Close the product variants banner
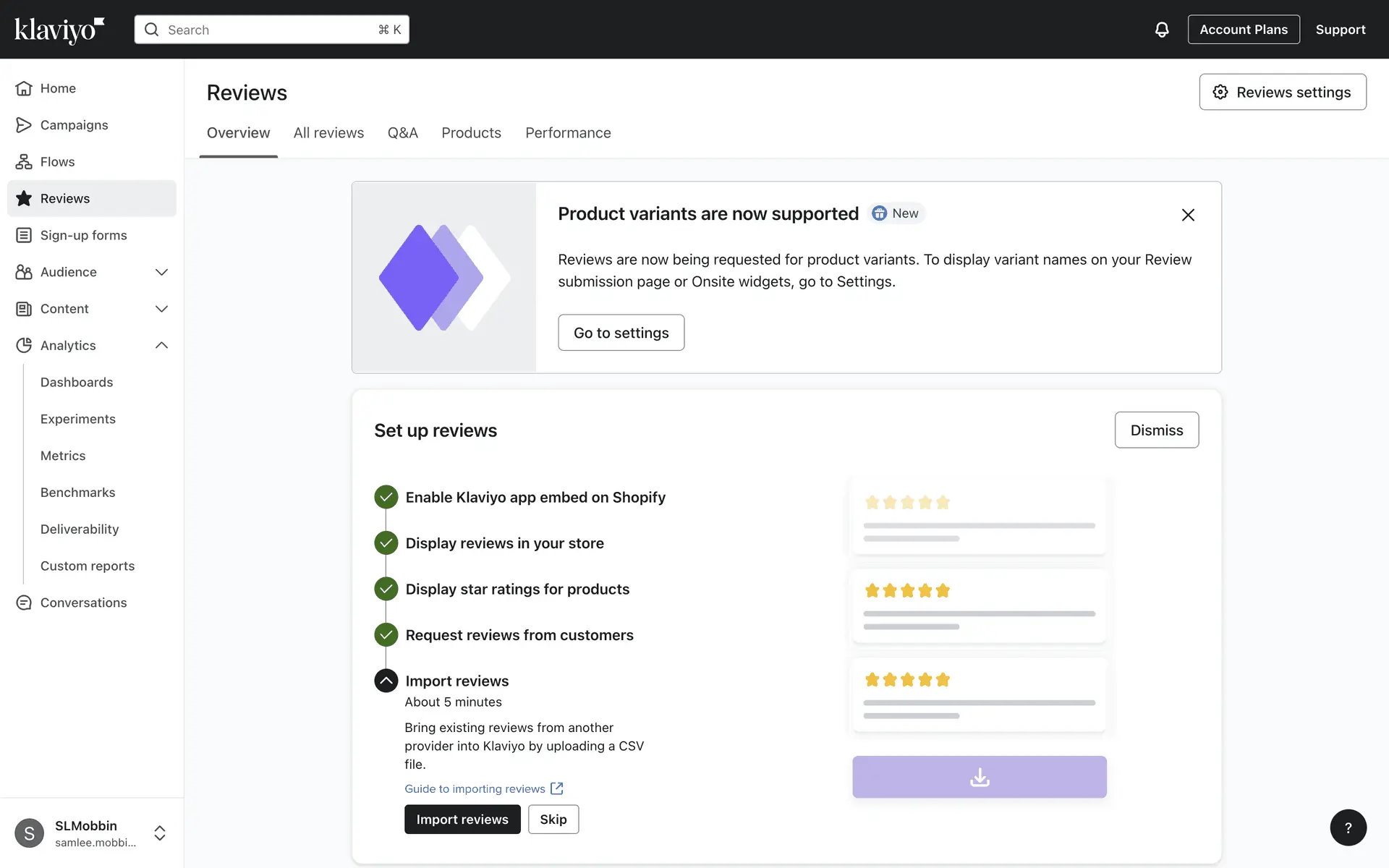The height and width of the screenshot is (868, 1389). pyautogui.click(x=1187, y=215)
